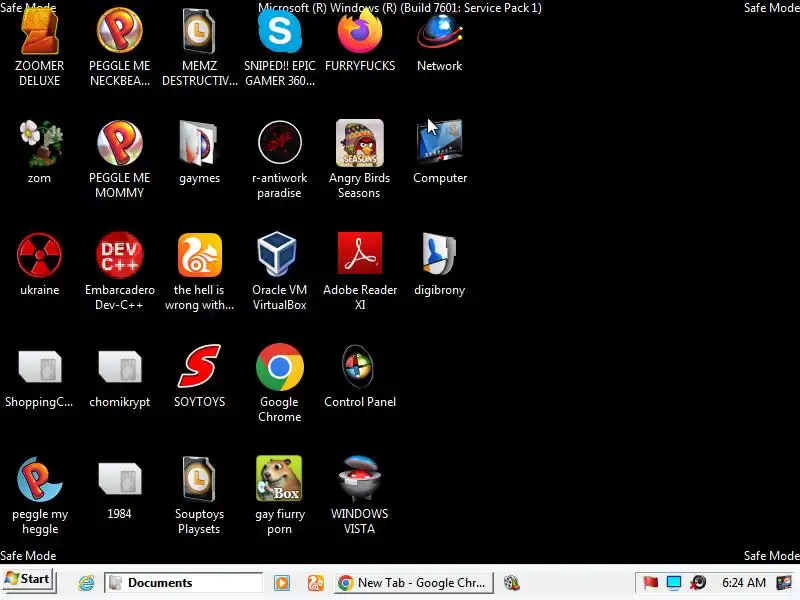Click the MEMZ DESTRUCTIV... icon
The width and height of the screenshot is (800, 600).
[x=199, y=31]
